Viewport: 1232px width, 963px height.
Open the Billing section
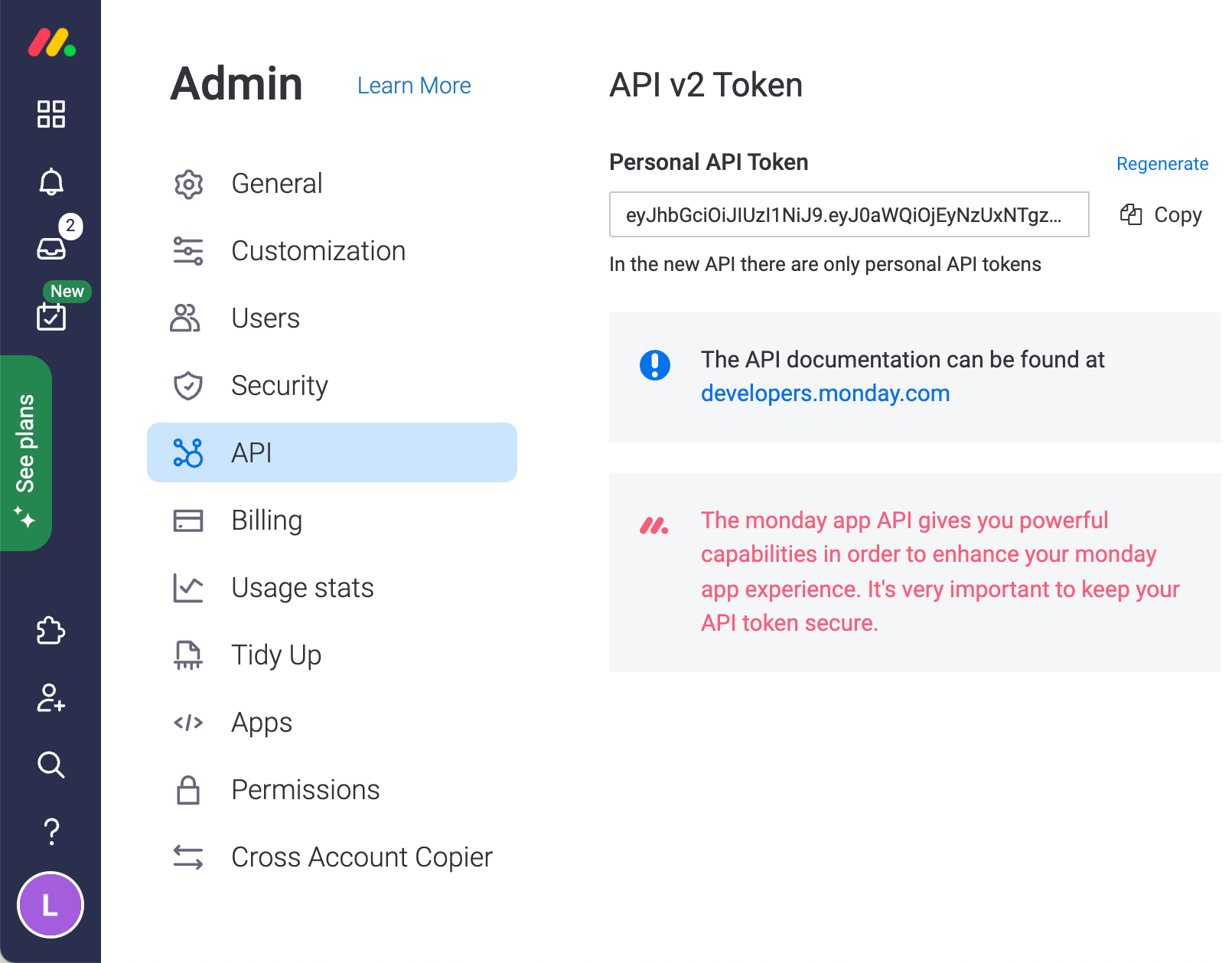[x=266, y=520]
